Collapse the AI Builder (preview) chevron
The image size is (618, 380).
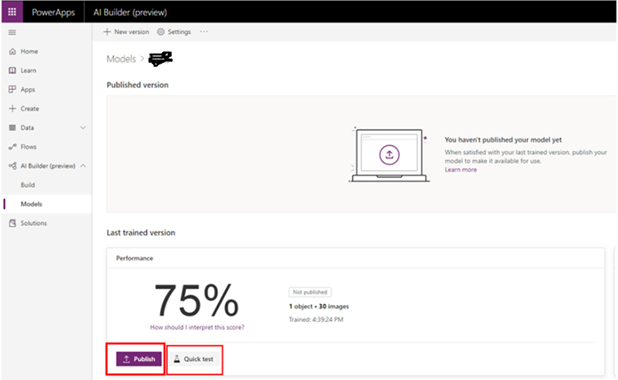pos(83,166)
